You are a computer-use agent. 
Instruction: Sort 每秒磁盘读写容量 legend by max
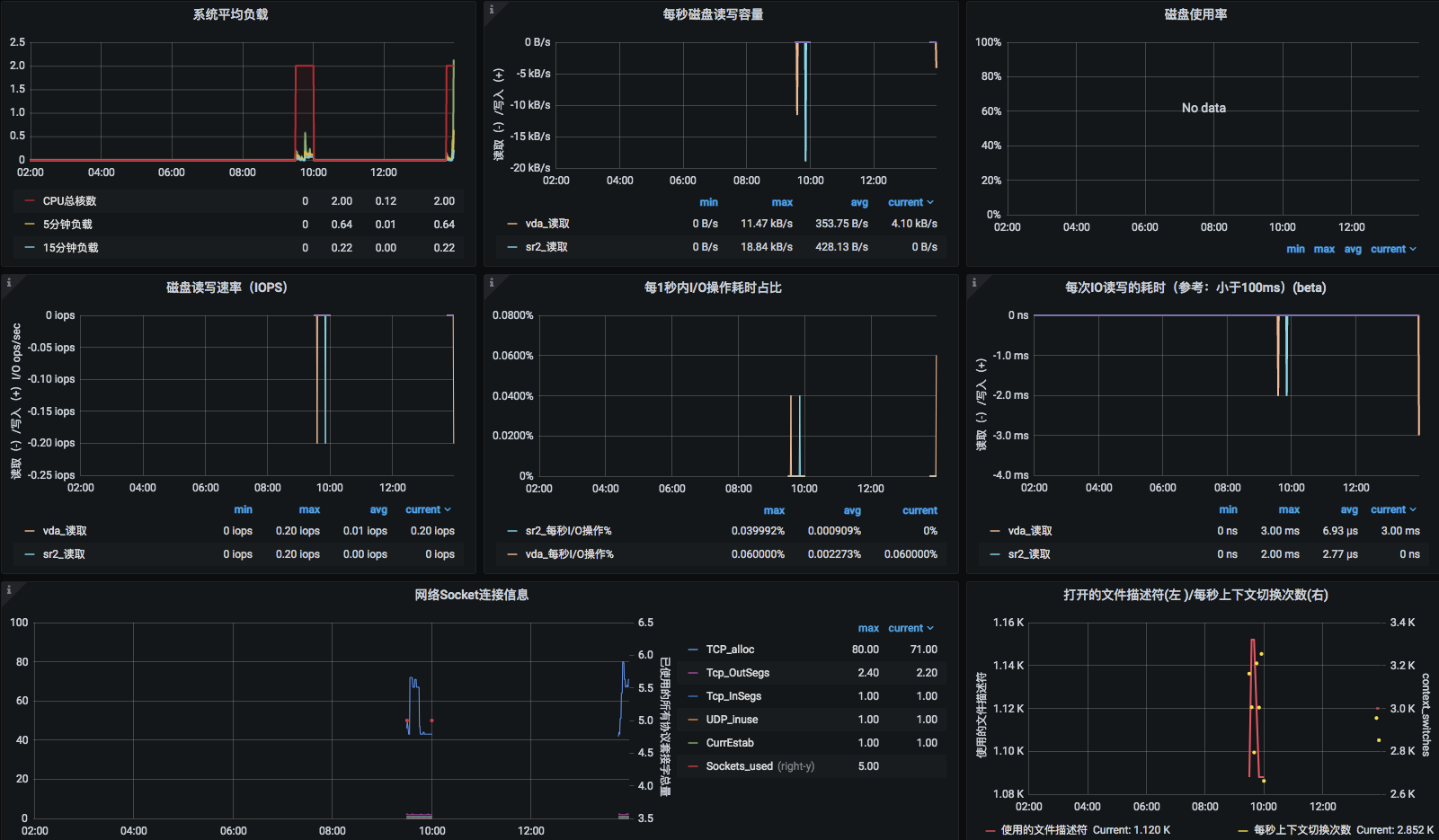pos(782,203)
